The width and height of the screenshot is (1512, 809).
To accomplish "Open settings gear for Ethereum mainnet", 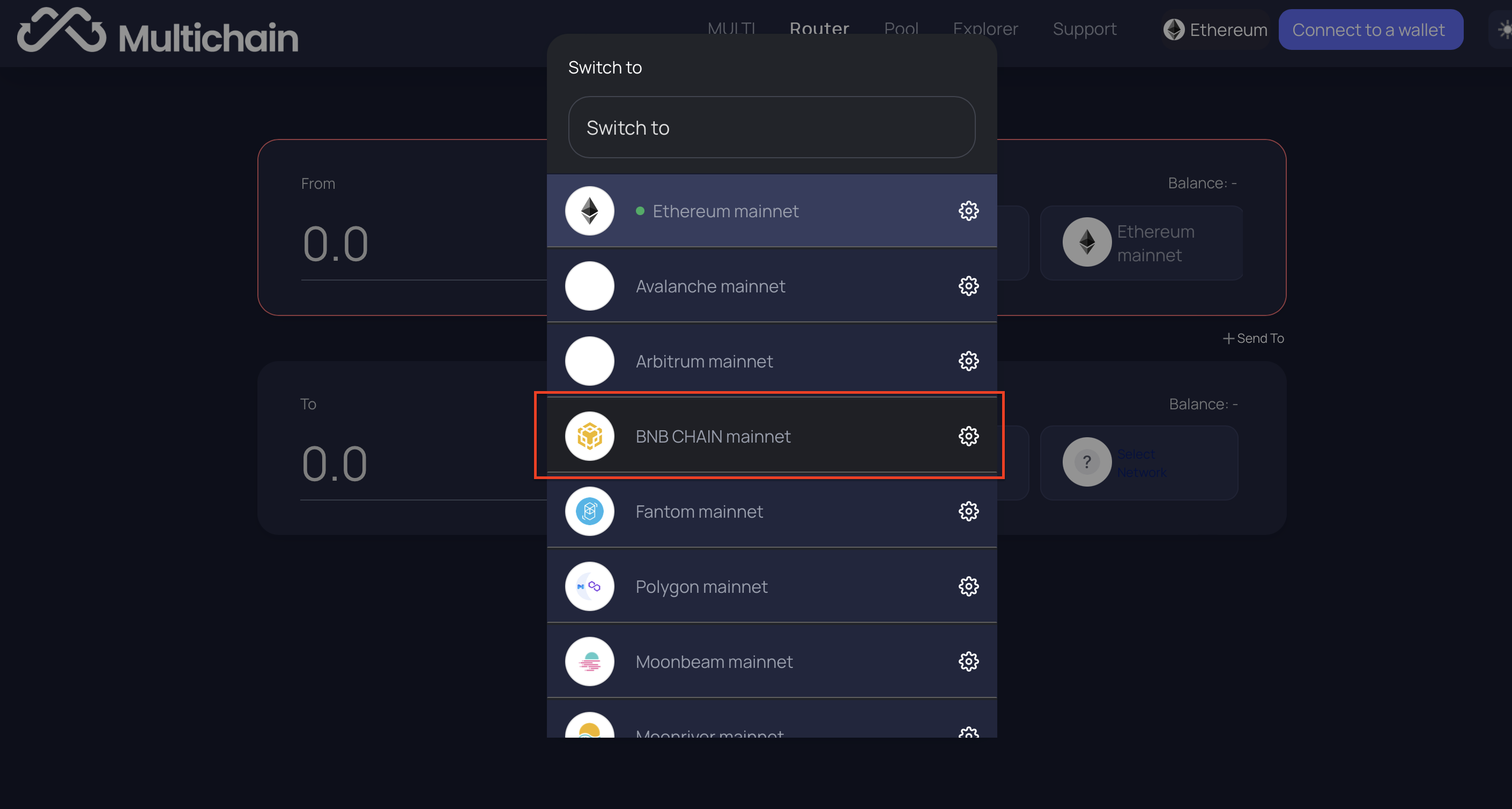I will tap(968, 211).
